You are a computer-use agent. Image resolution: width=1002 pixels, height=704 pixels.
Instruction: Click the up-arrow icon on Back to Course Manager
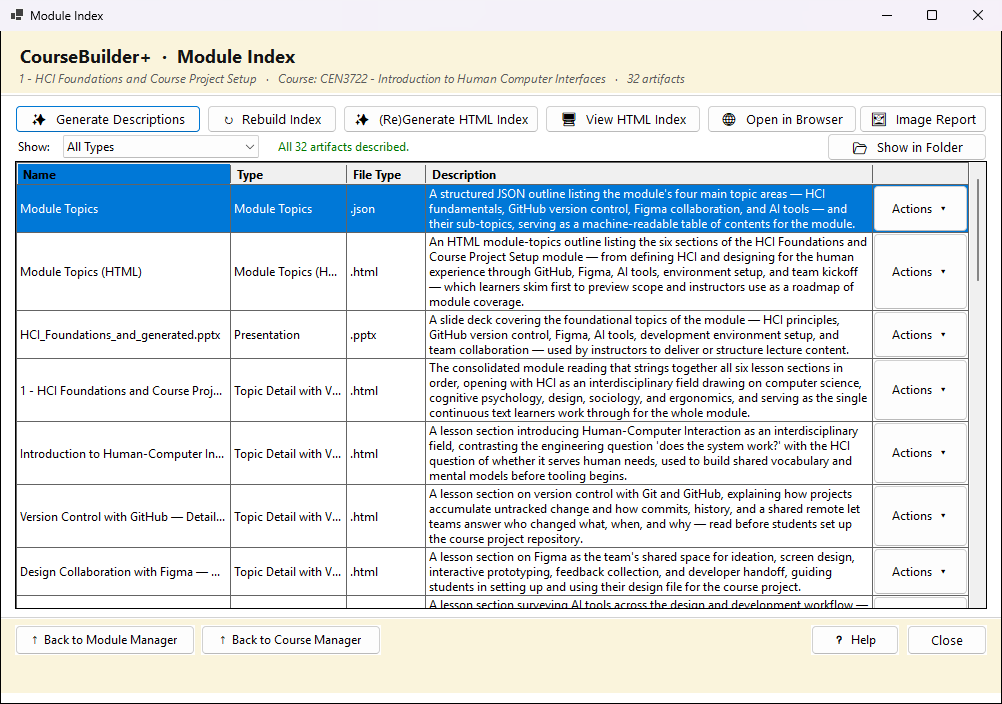[x=222, y=639]
